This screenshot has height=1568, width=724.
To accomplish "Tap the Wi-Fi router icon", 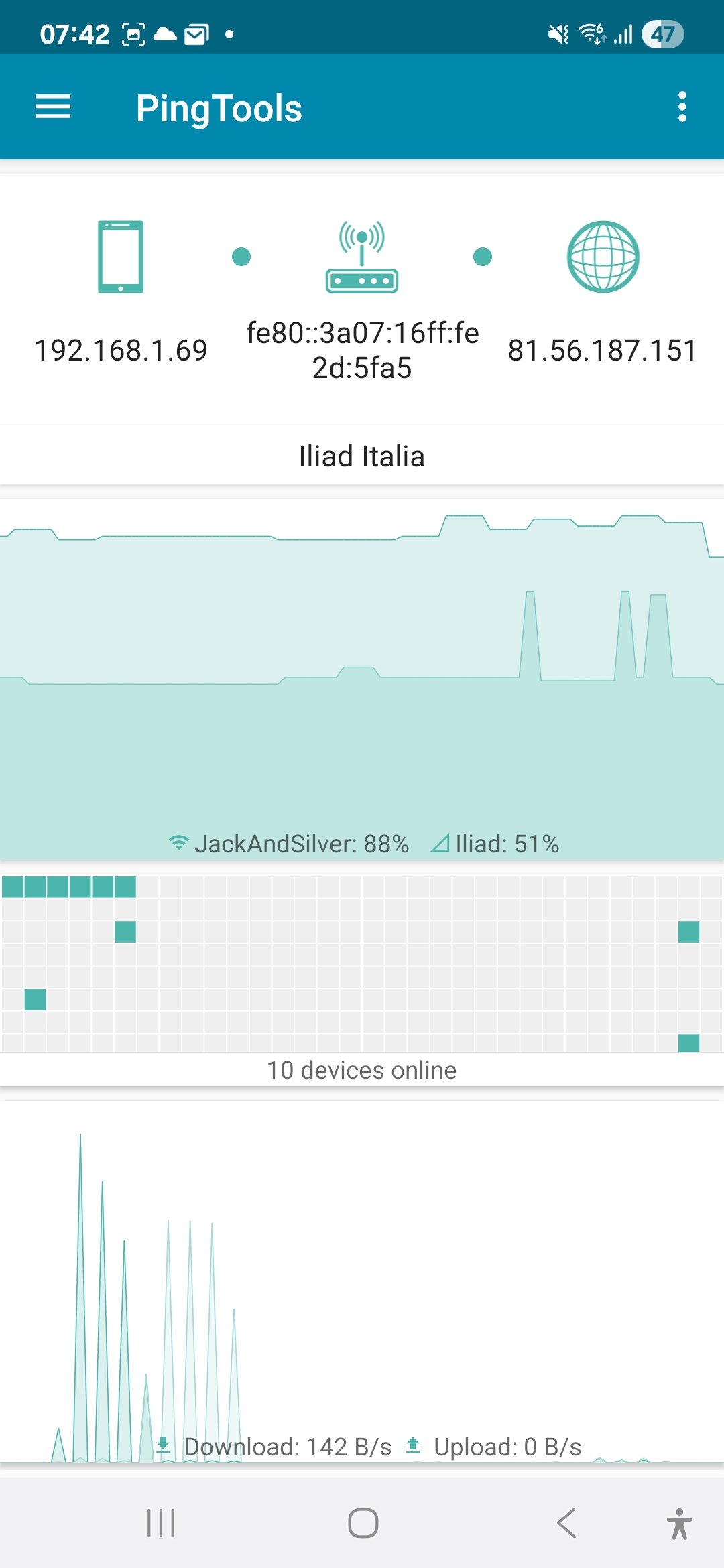I will (362, 257).
